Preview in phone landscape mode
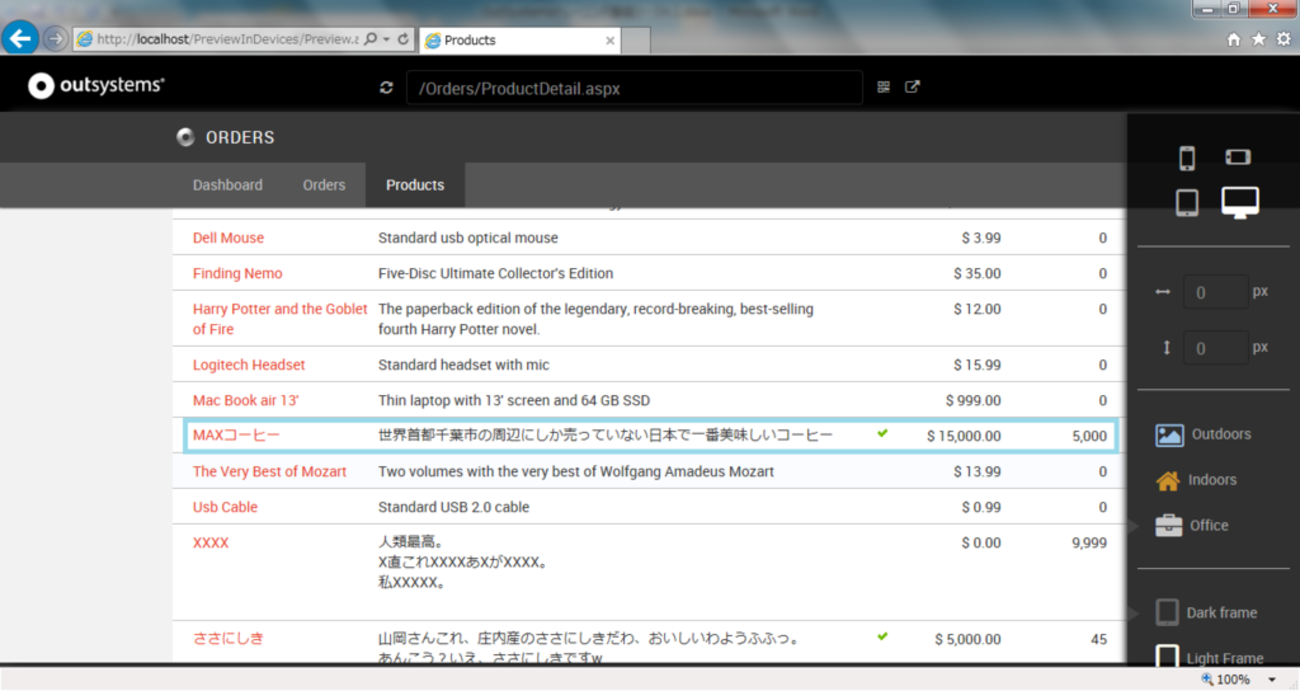This screenshot has height=691, width=1300. (1238, 157)
